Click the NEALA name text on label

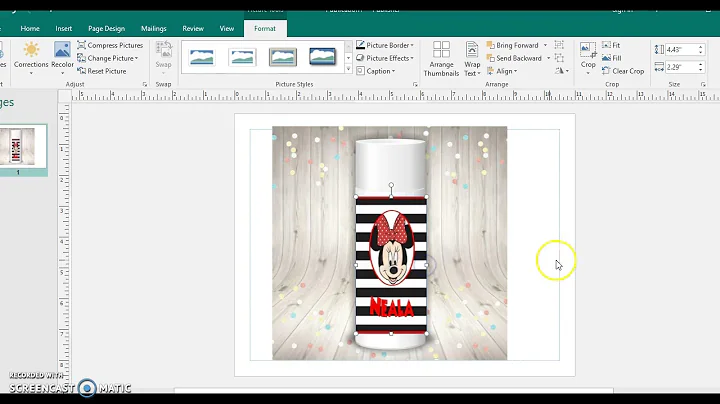391,308
